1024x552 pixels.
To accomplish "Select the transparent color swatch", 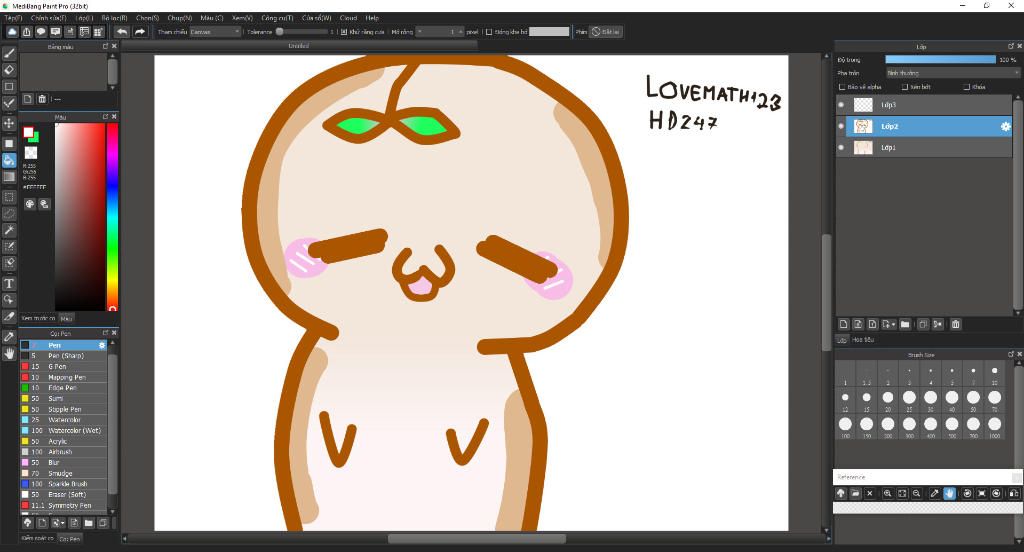I will click(31, 152).
